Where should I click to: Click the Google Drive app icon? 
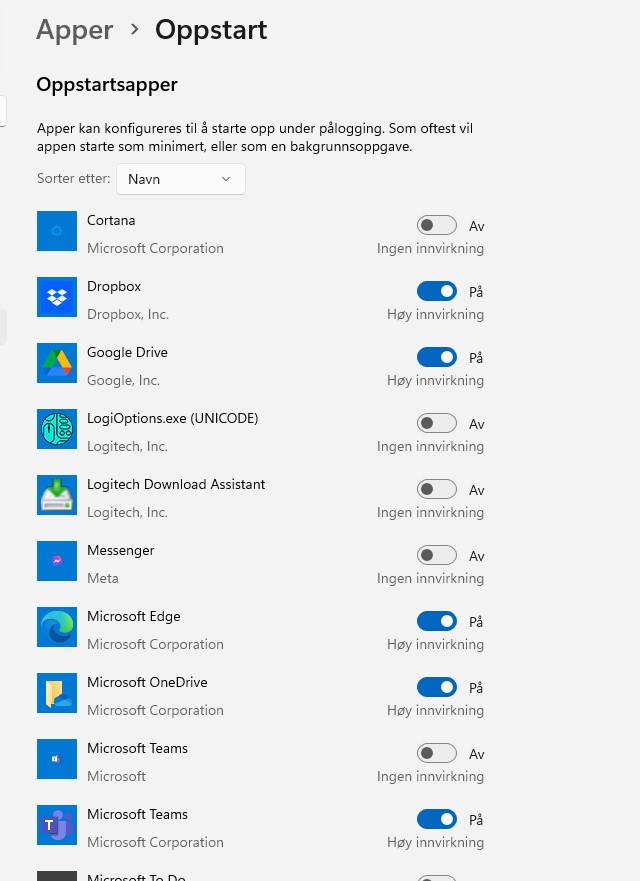tap(57, 363)
